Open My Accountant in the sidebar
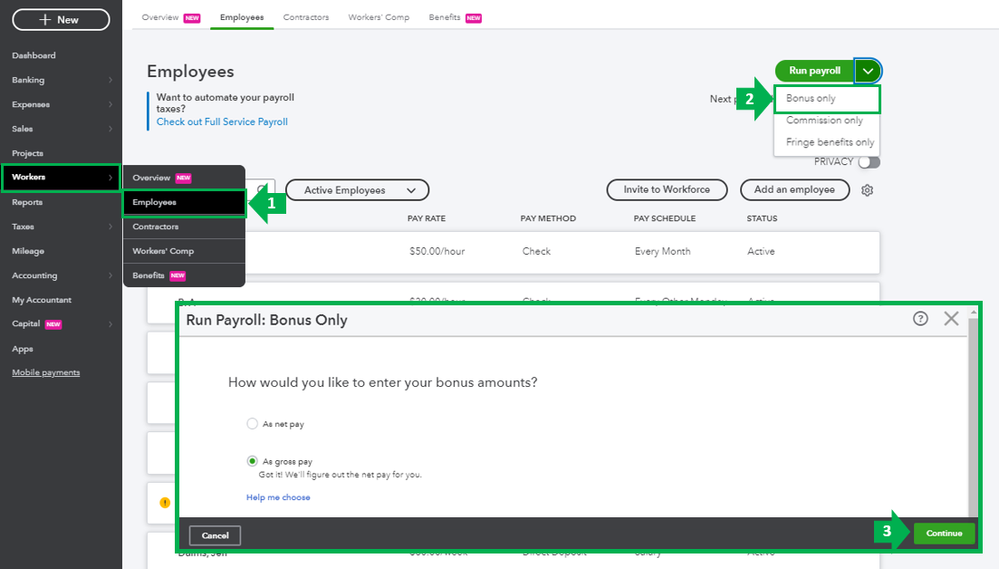Image resolution: width=999 pixels, height=569 pixels. click(x=41, y=300)
